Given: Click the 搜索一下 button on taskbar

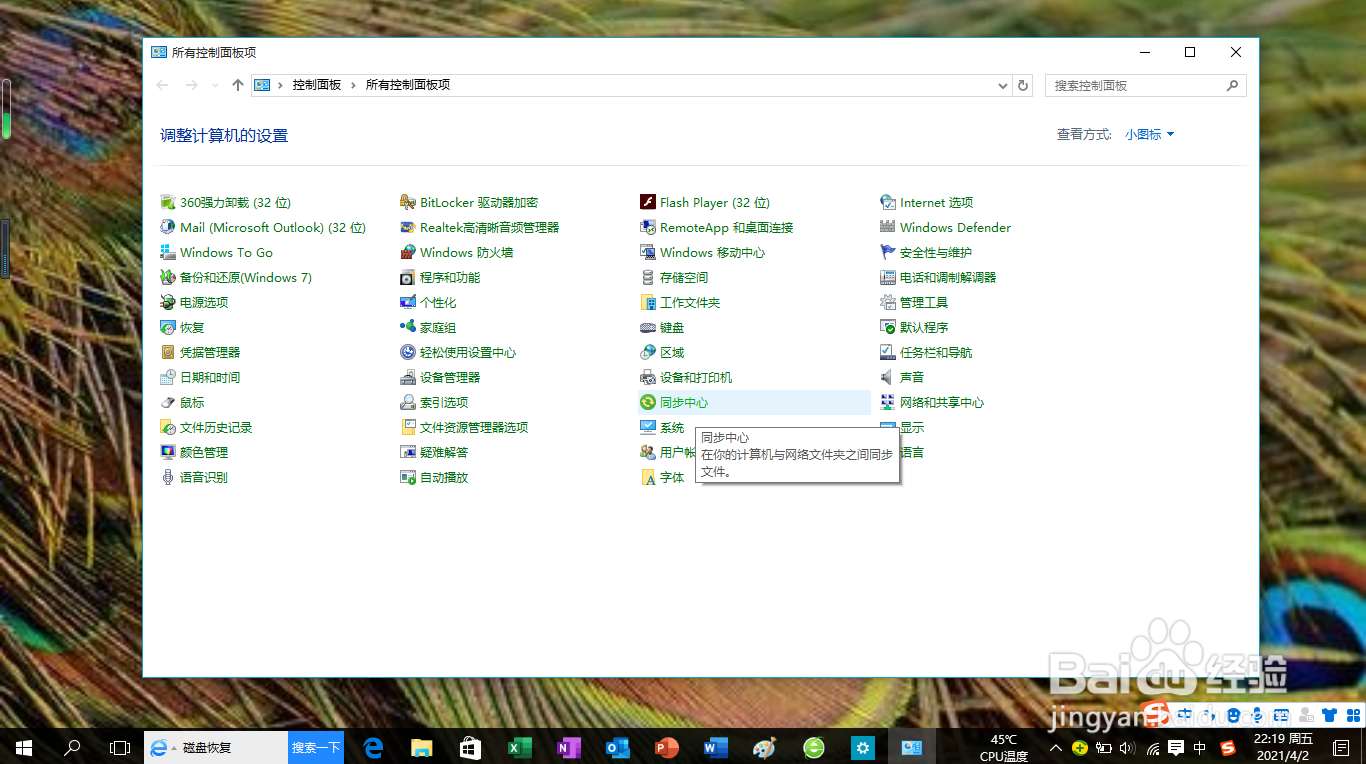Looking at the screenshot, I should tap(316, 747).
